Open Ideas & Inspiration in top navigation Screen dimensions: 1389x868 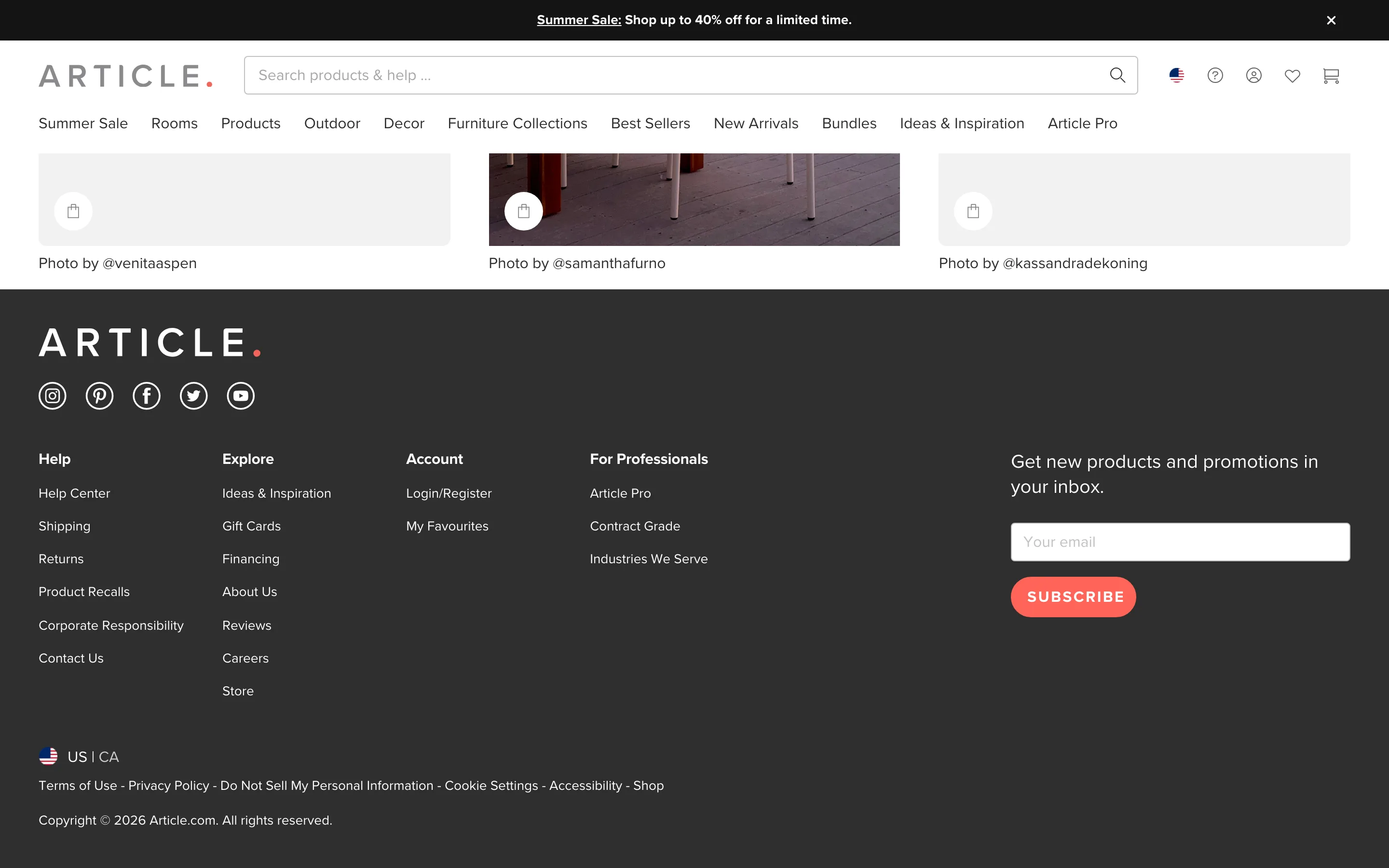(962, 123)
